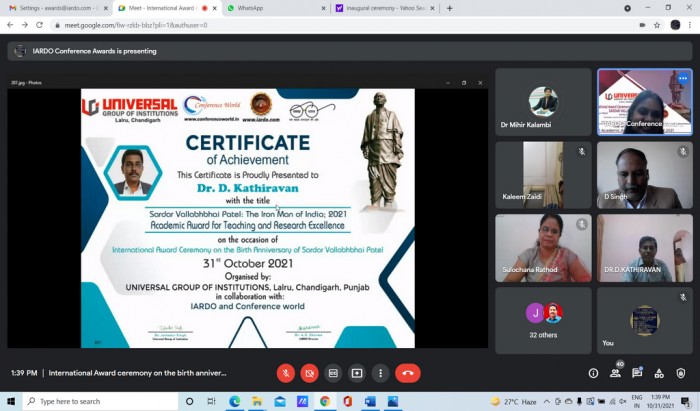700x411 pixels.
Task: Bookmark this page with star icon
Action: click(x=657, y=25)
